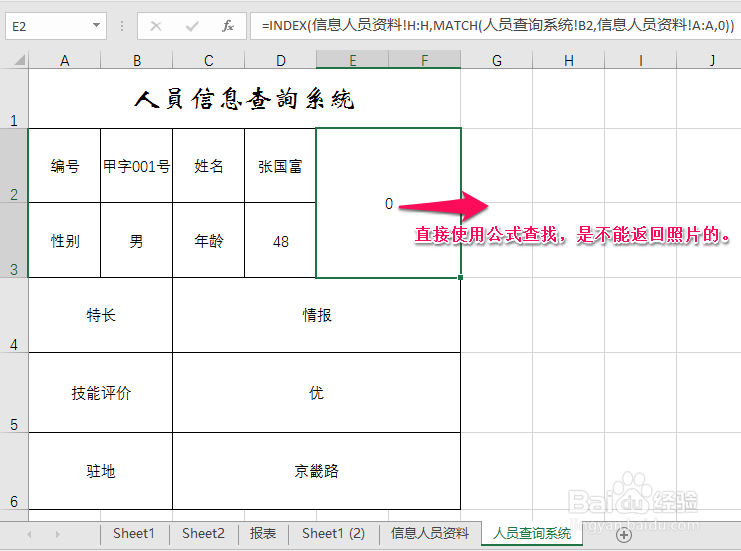Image resolution: width=741 pixels, height=551 pixels.
Task: Select the cell labeled 编号
Action: pyautogui.click(x=65, y=166)
